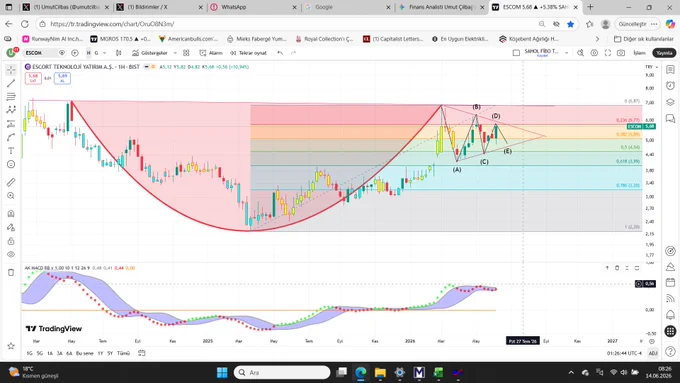Click the red 5,68 sell price box
The image size is (680, 383).
33,78
